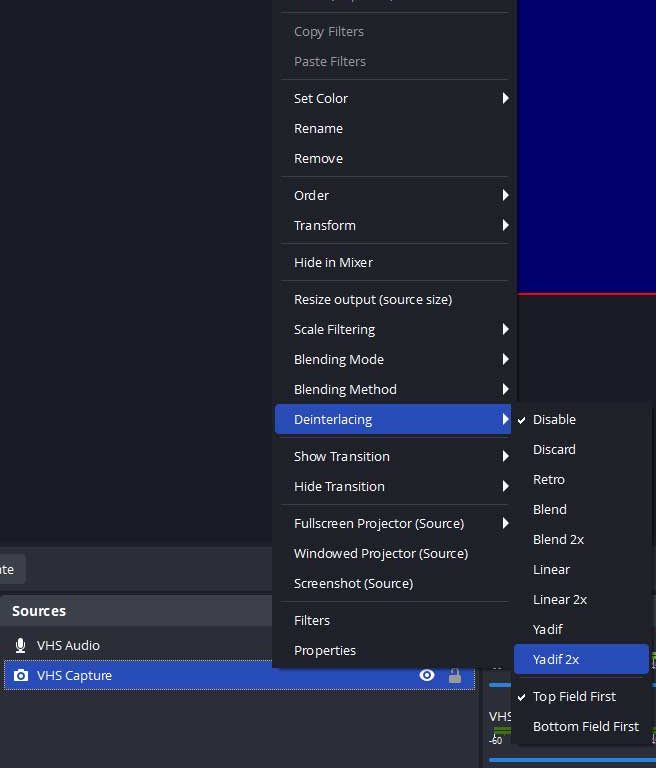Choose Yadif 2x deinterlacing mode
The height and width of the screenshot is (768, 656).
coord(556,659)
